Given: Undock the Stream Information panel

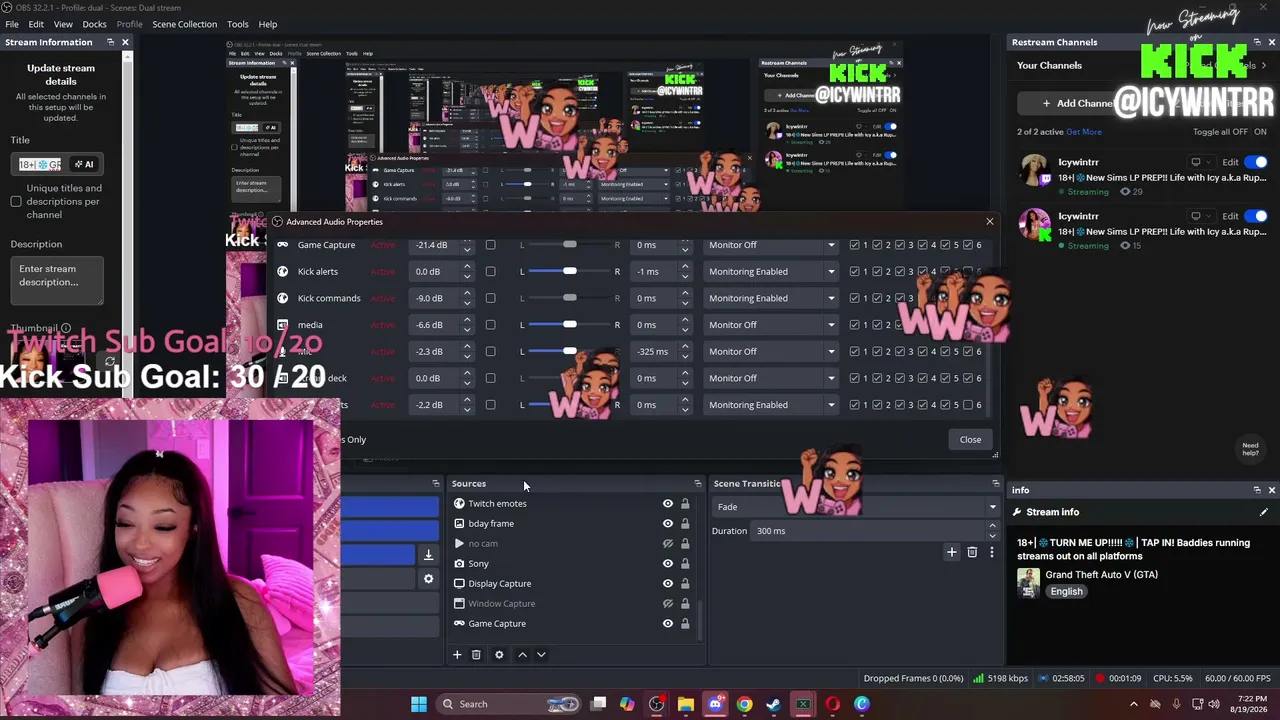Looking at the screenshot, I should 110,42.
